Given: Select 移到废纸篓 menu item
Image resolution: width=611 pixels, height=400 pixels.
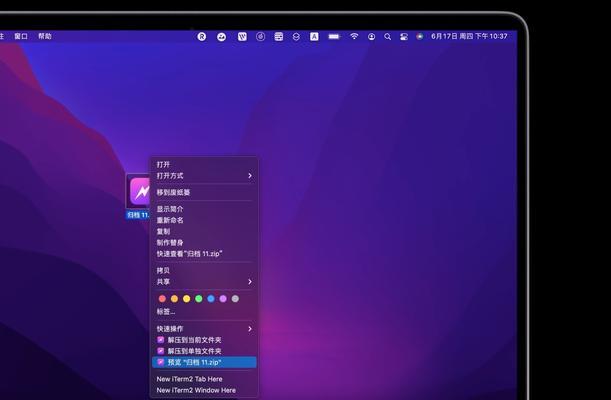Looking at the screenshot, I should point(204,192).
